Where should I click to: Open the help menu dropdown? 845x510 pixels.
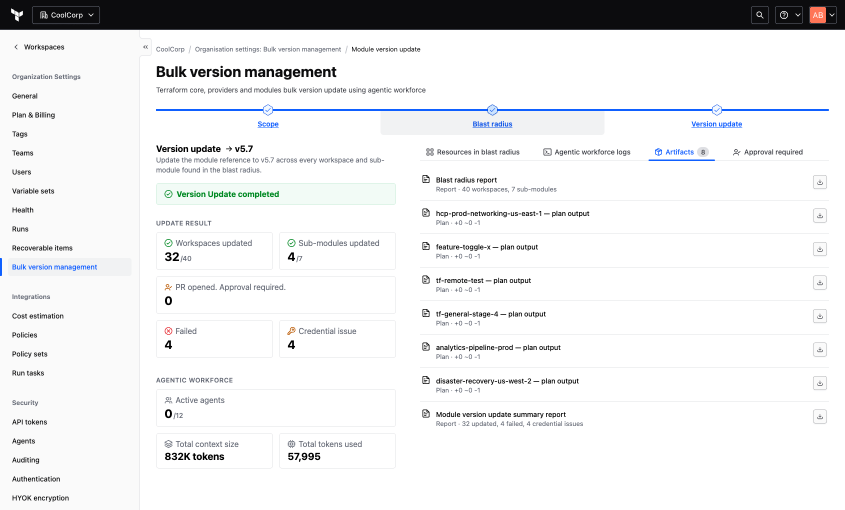(x=789, y=15)
